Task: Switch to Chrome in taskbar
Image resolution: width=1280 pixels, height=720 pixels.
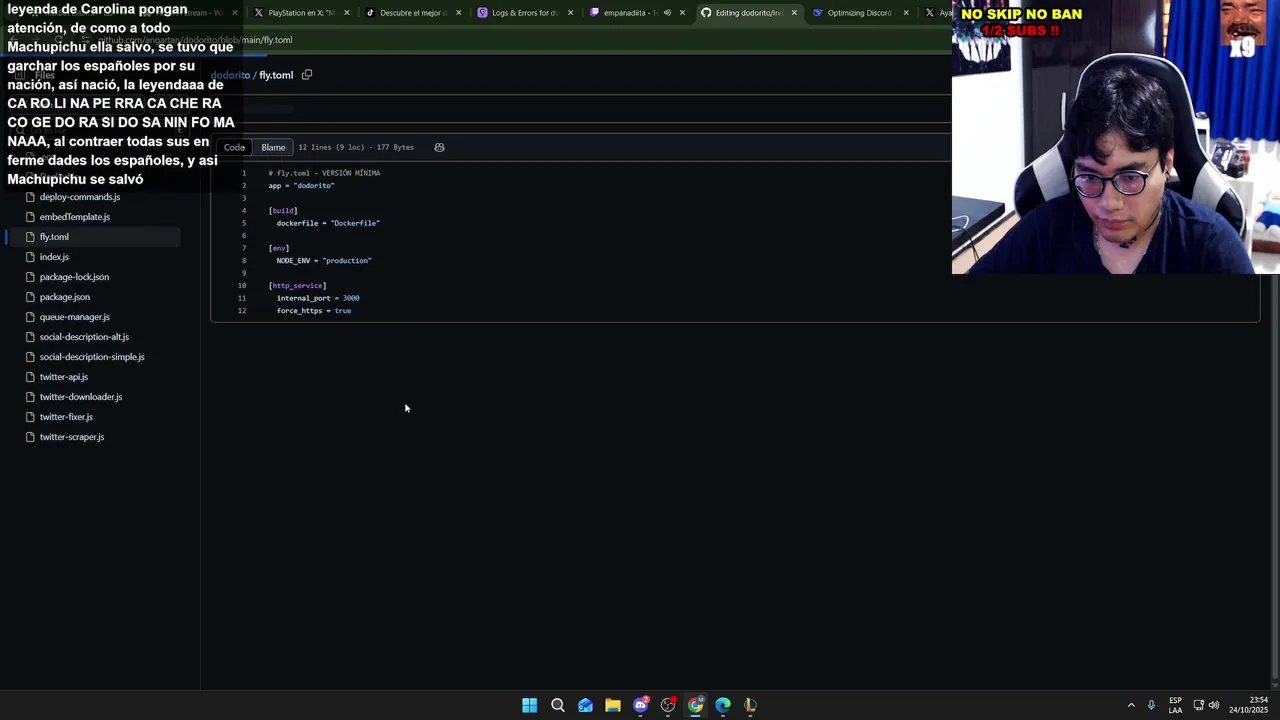Action: [695, 705]
